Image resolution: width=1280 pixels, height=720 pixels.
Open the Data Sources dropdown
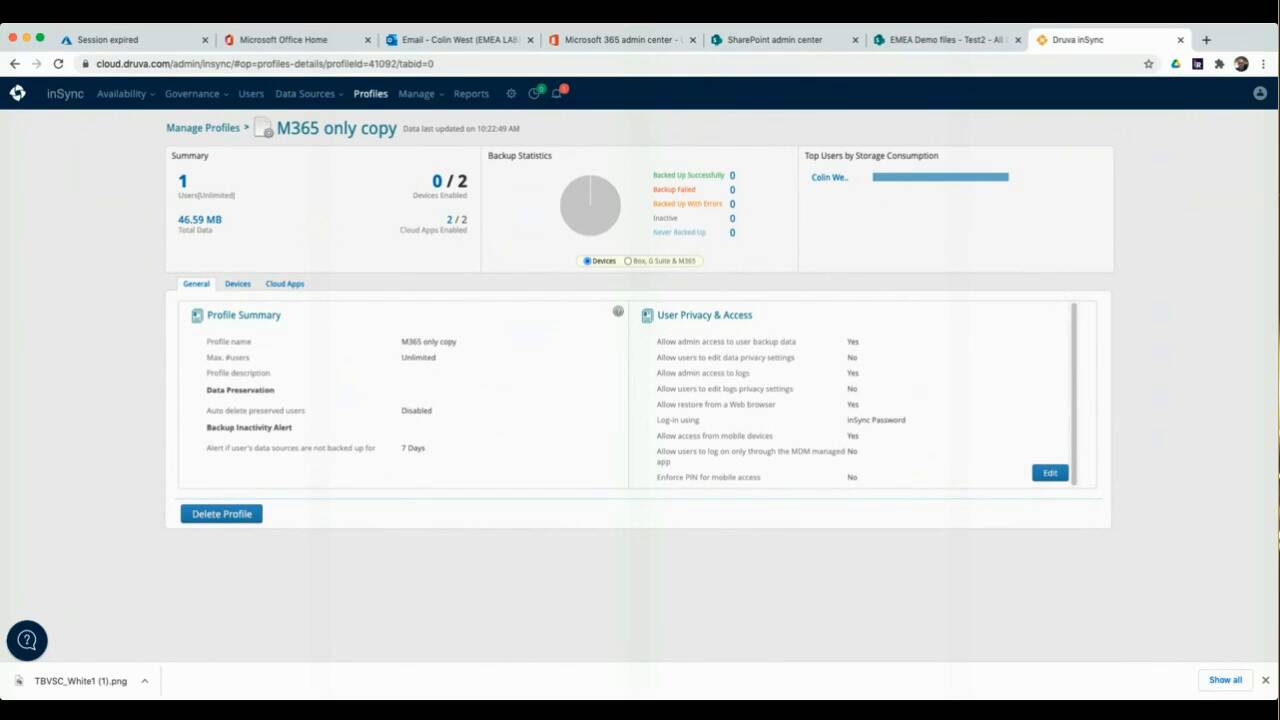(x=309, y=94)
